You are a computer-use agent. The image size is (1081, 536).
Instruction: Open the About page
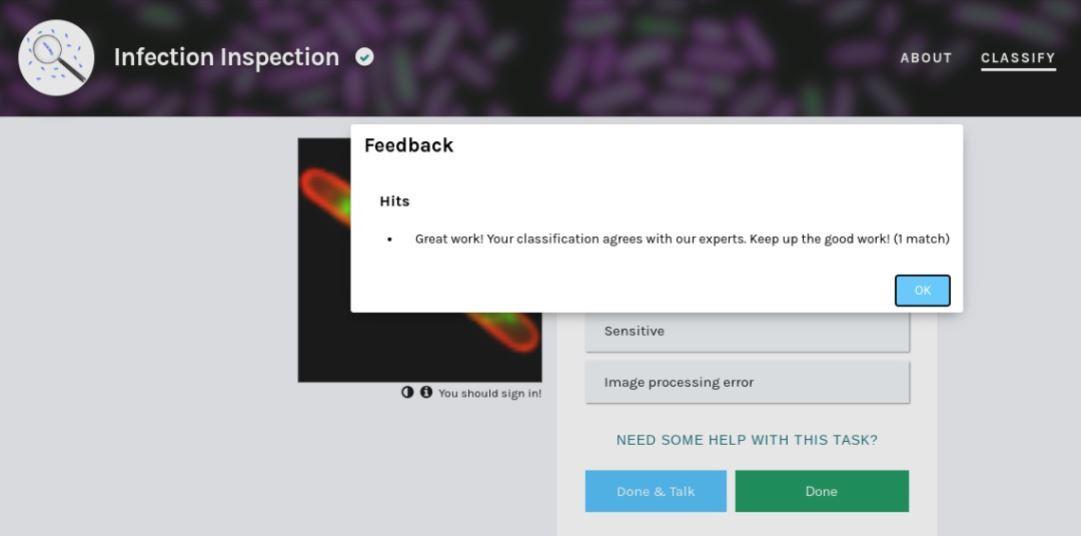[x=925, y=58]
